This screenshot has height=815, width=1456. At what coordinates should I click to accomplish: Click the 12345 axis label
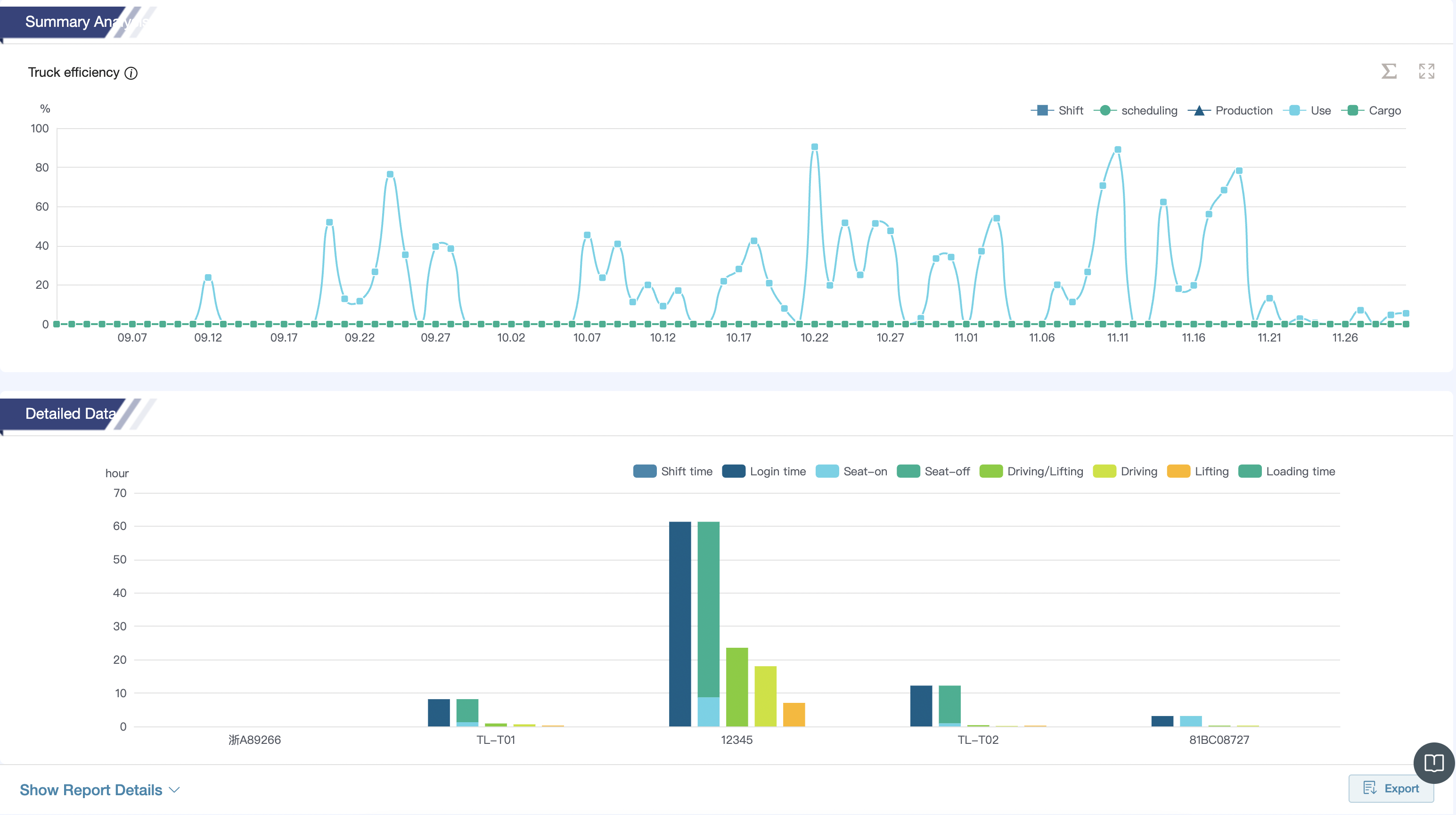pyautogui.click(x=737, y=740)
